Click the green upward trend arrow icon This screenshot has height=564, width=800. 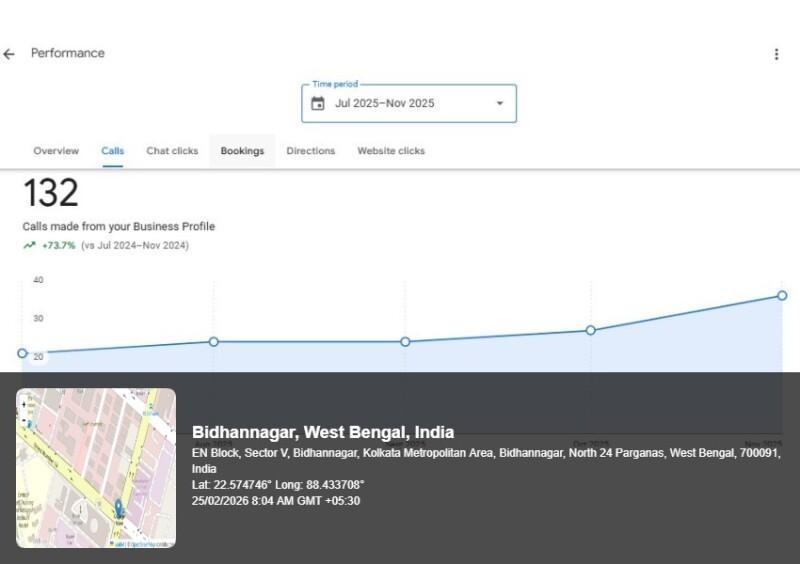click(29, 245)
